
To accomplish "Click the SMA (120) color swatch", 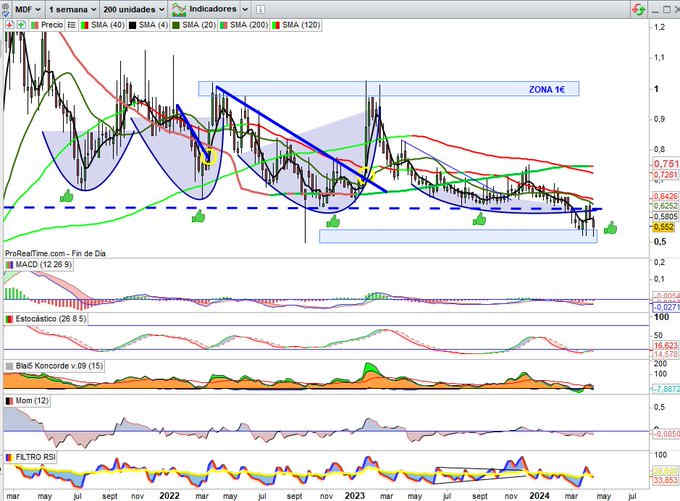I will pos(275,25).
